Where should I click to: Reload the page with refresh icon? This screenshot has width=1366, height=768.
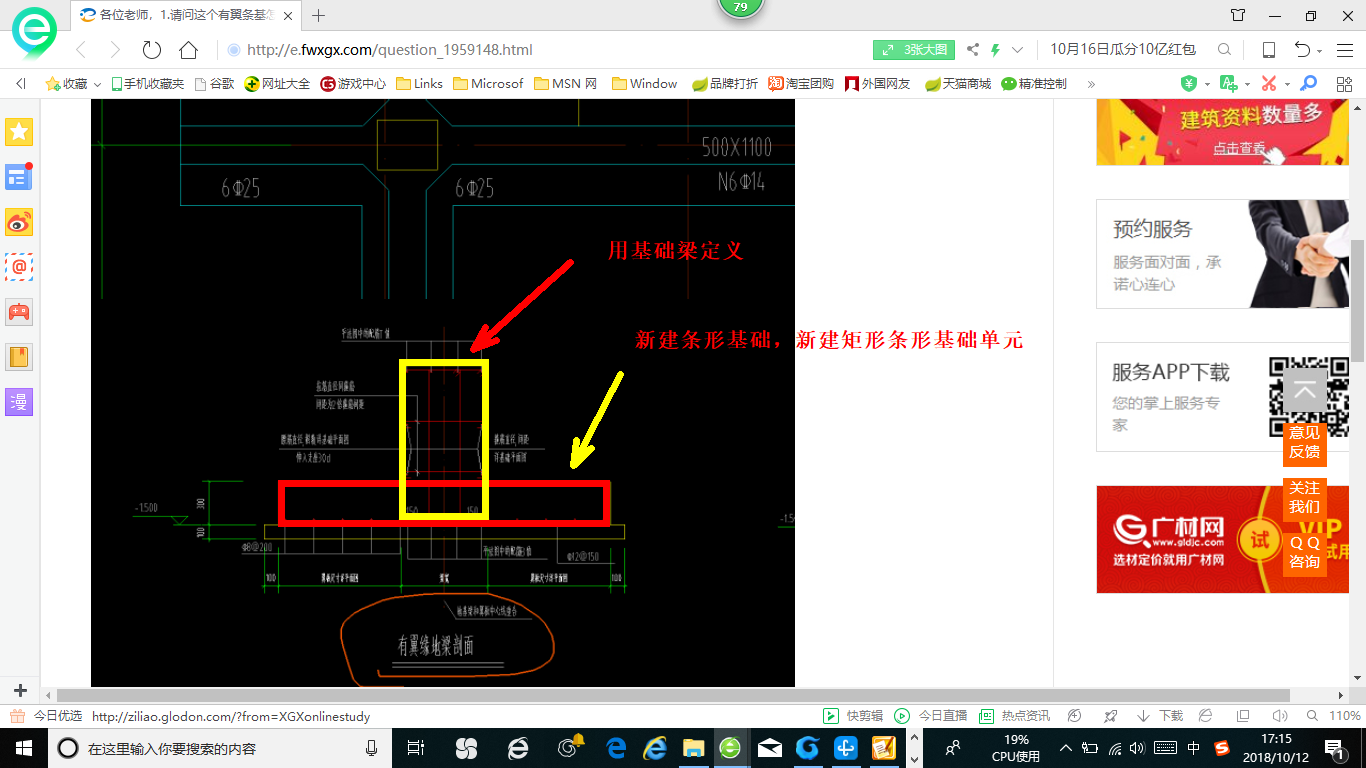(x=152, y=50)
